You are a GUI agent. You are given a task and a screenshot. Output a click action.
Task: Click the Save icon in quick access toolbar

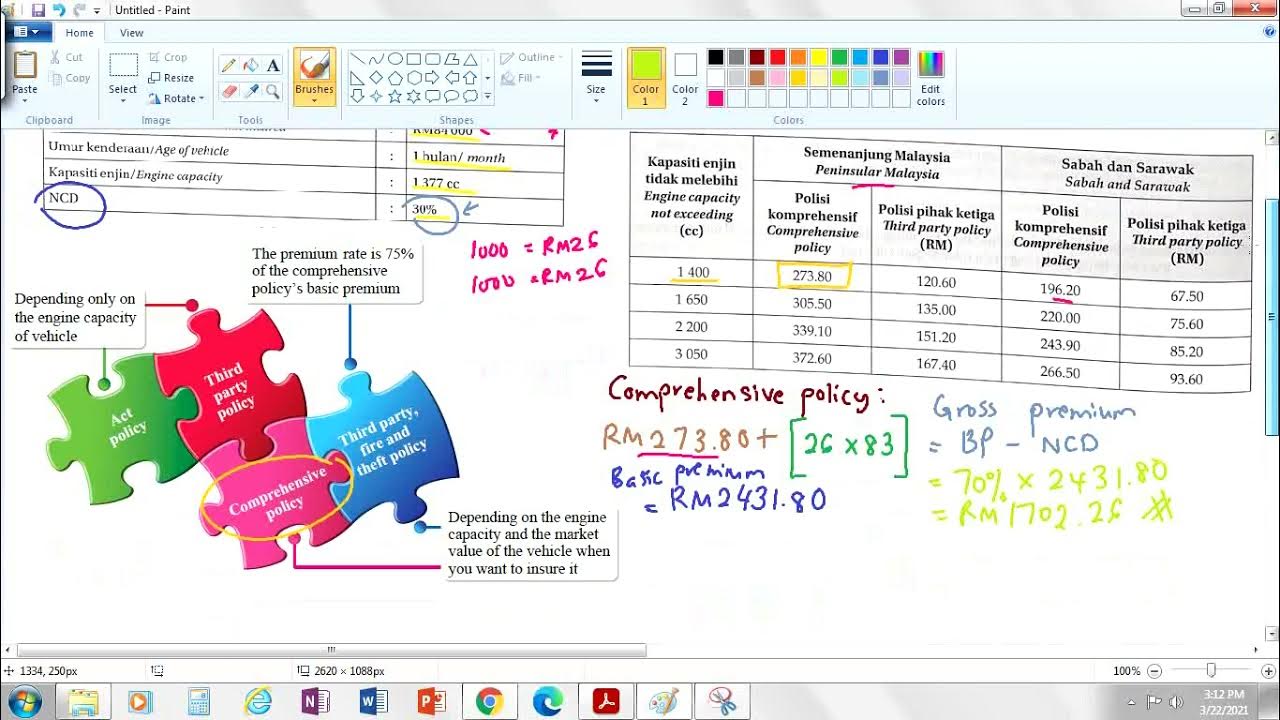(38, 10)
